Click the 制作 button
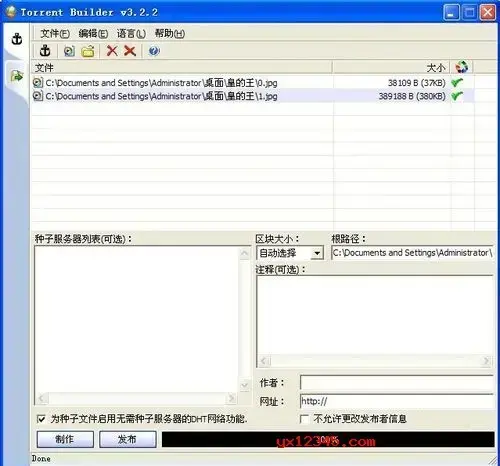The image size is (500, 466). [x=65, y=439]
